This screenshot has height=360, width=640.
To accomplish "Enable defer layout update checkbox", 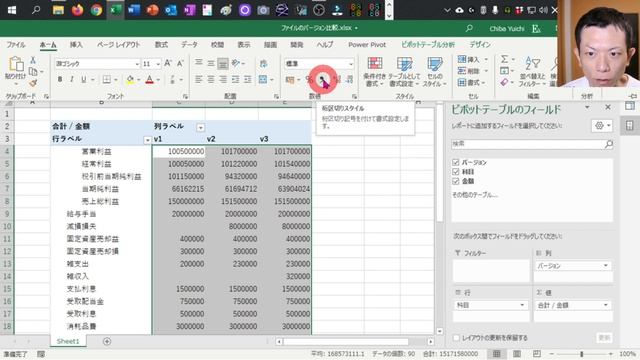I will 456,338.
